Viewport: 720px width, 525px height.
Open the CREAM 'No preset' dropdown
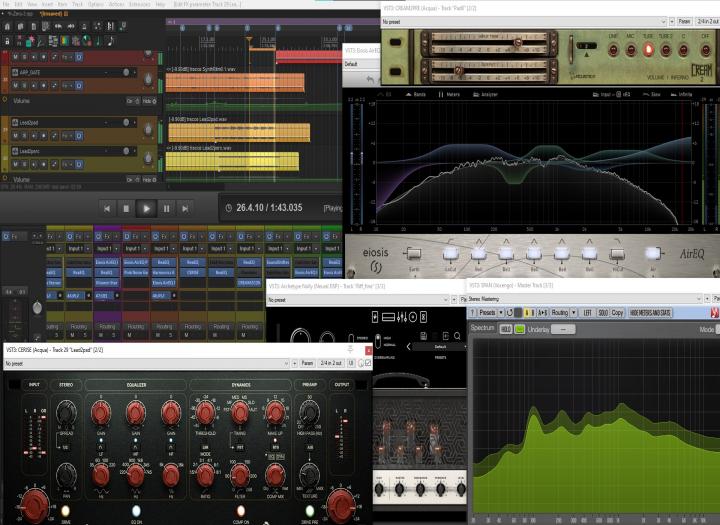(524, 22)
